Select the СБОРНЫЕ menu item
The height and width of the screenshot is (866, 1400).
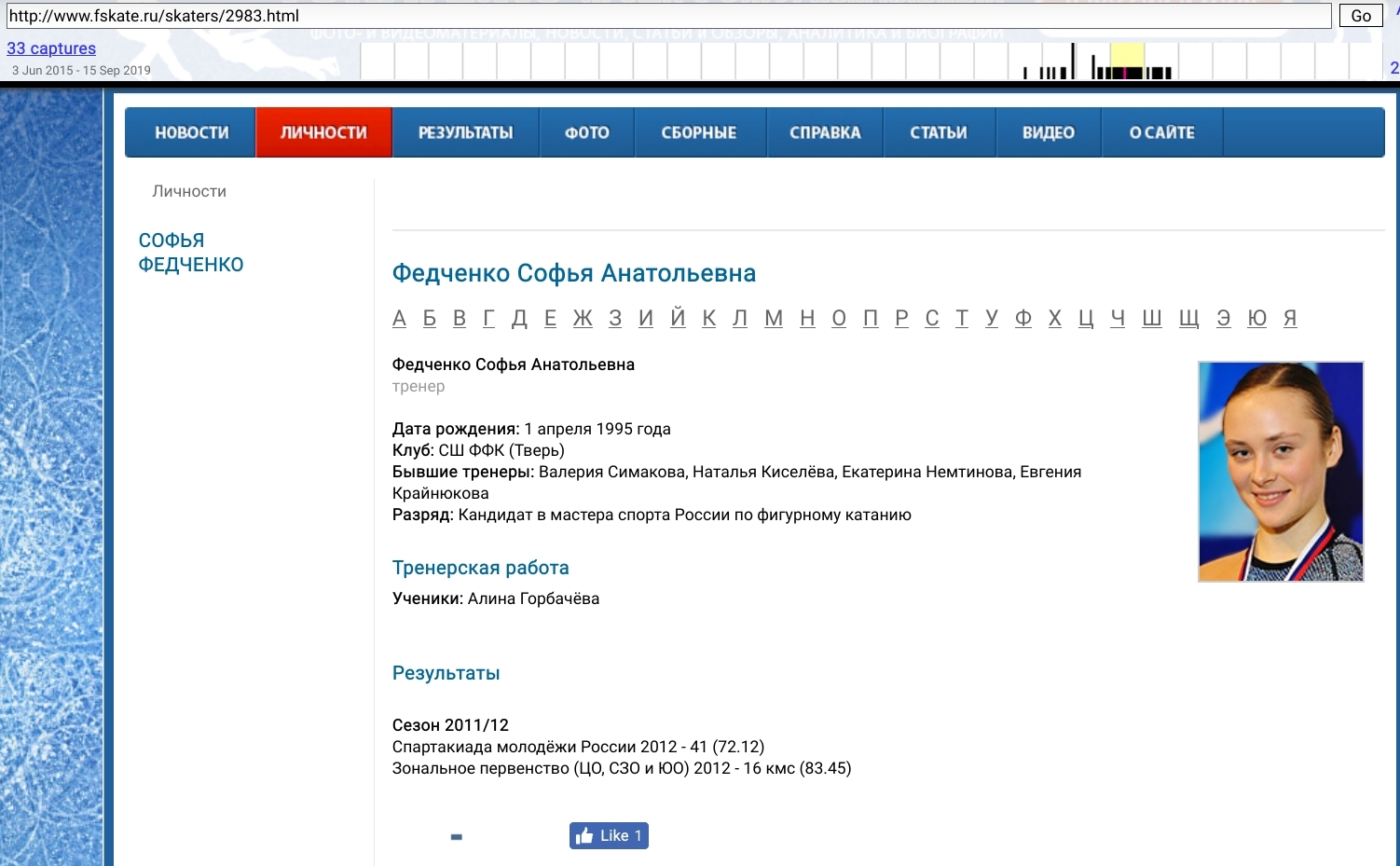[700, 131]
